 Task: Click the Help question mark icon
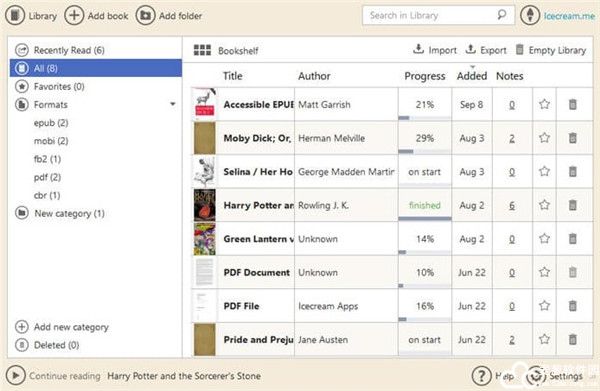(481, 376)
